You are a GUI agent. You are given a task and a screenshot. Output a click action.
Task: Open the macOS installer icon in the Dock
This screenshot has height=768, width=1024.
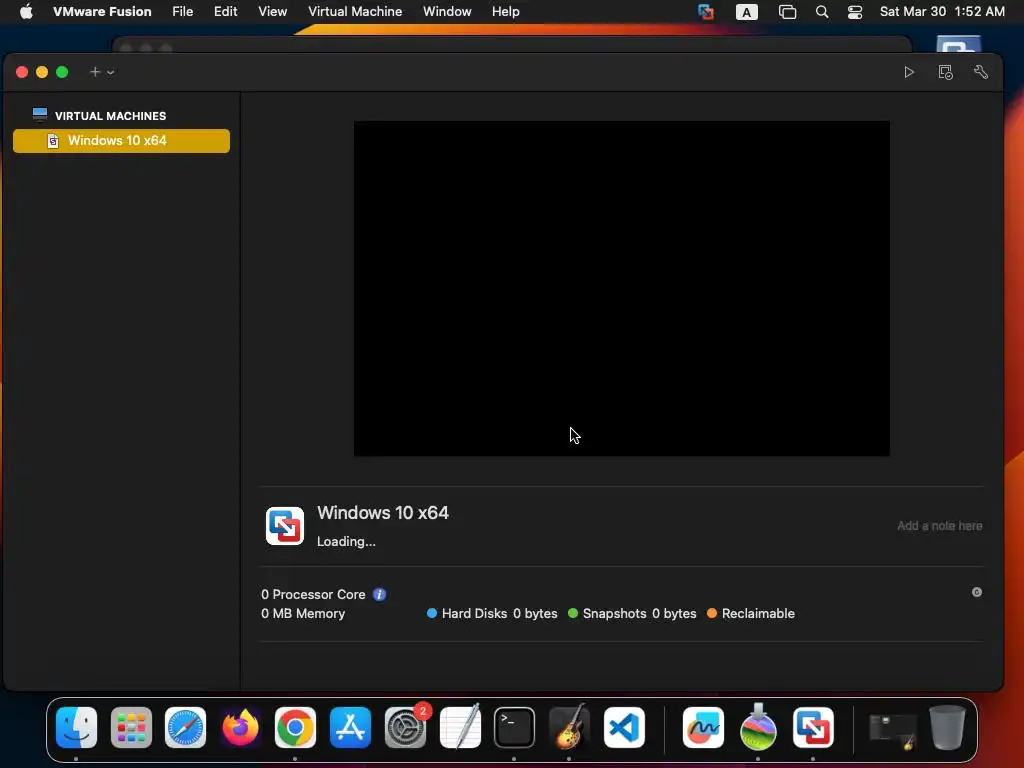[x=758, y=728]
